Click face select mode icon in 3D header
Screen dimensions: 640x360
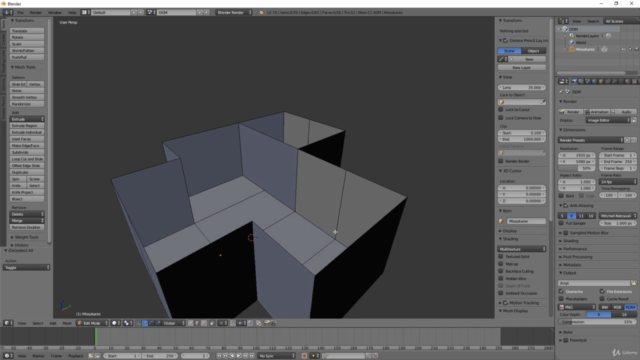click(204, 323)
